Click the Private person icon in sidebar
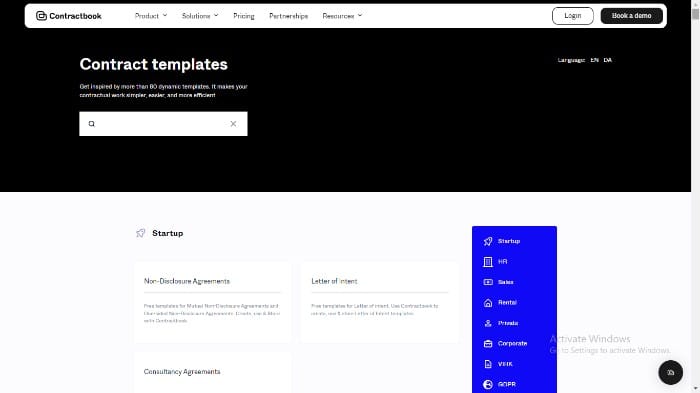This screenshot has width=700, height=393. [488, 323]
